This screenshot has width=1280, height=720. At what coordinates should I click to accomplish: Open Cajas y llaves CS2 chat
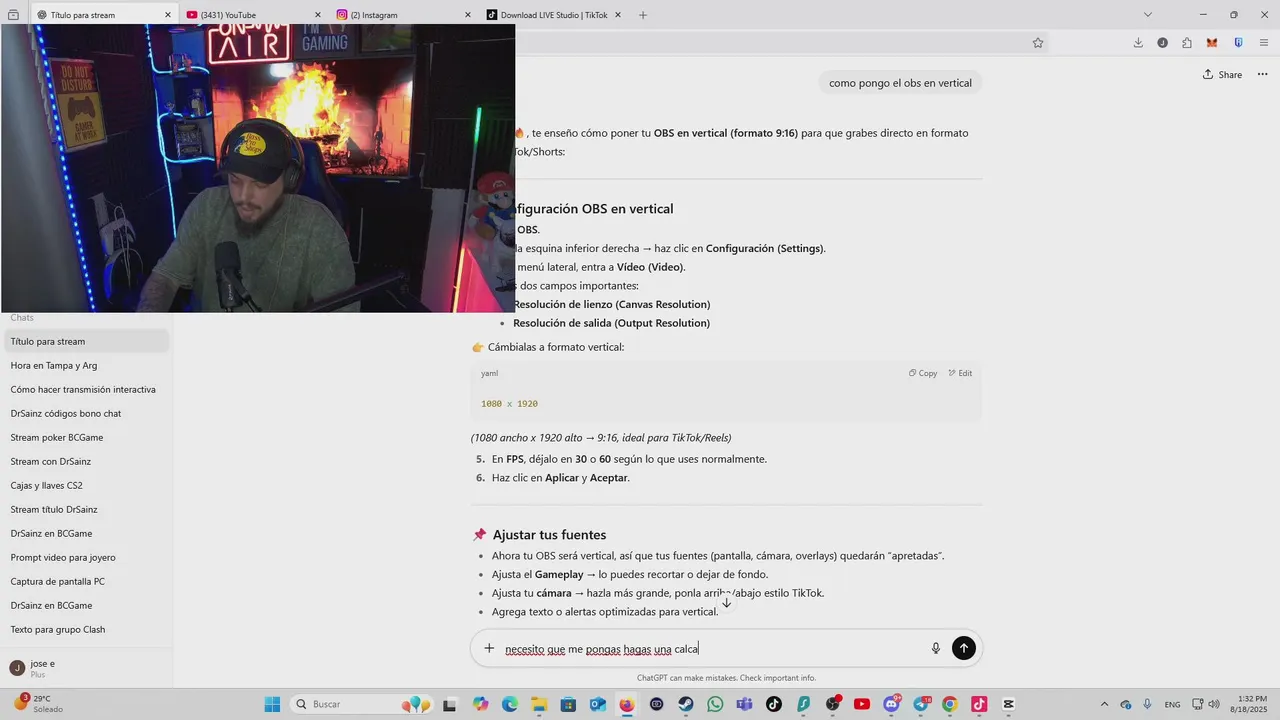[x=86, y=486]
